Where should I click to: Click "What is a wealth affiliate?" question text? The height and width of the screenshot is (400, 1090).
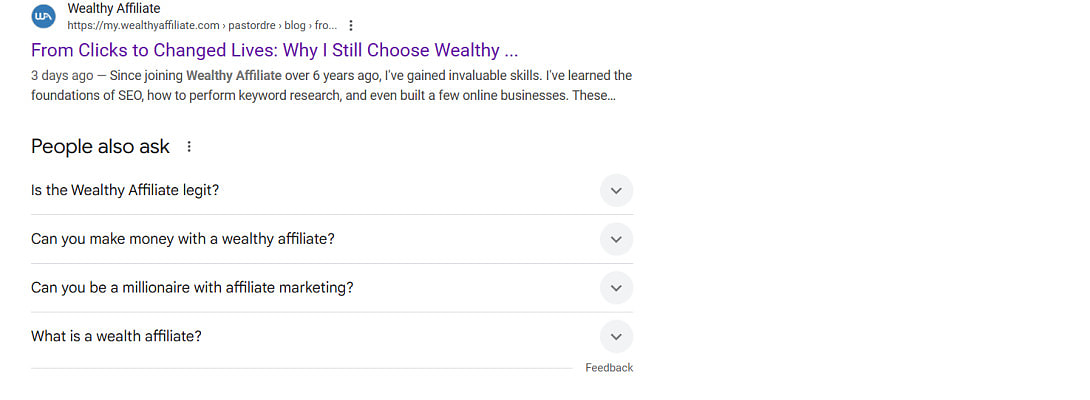point(116,337)
